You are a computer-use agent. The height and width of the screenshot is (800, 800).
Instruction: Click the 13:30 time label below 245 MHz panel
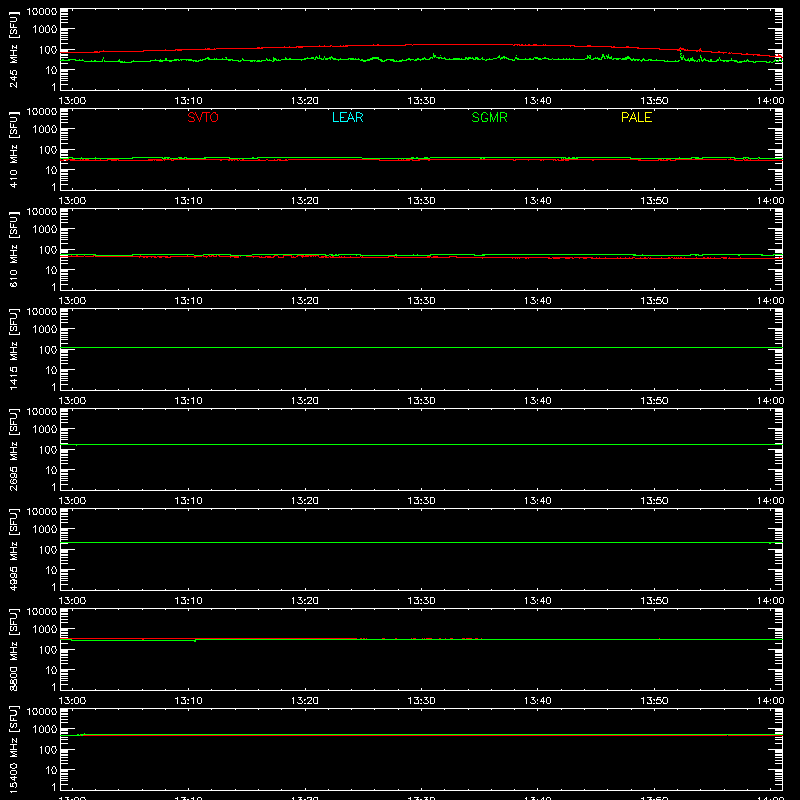click(421, 101)
